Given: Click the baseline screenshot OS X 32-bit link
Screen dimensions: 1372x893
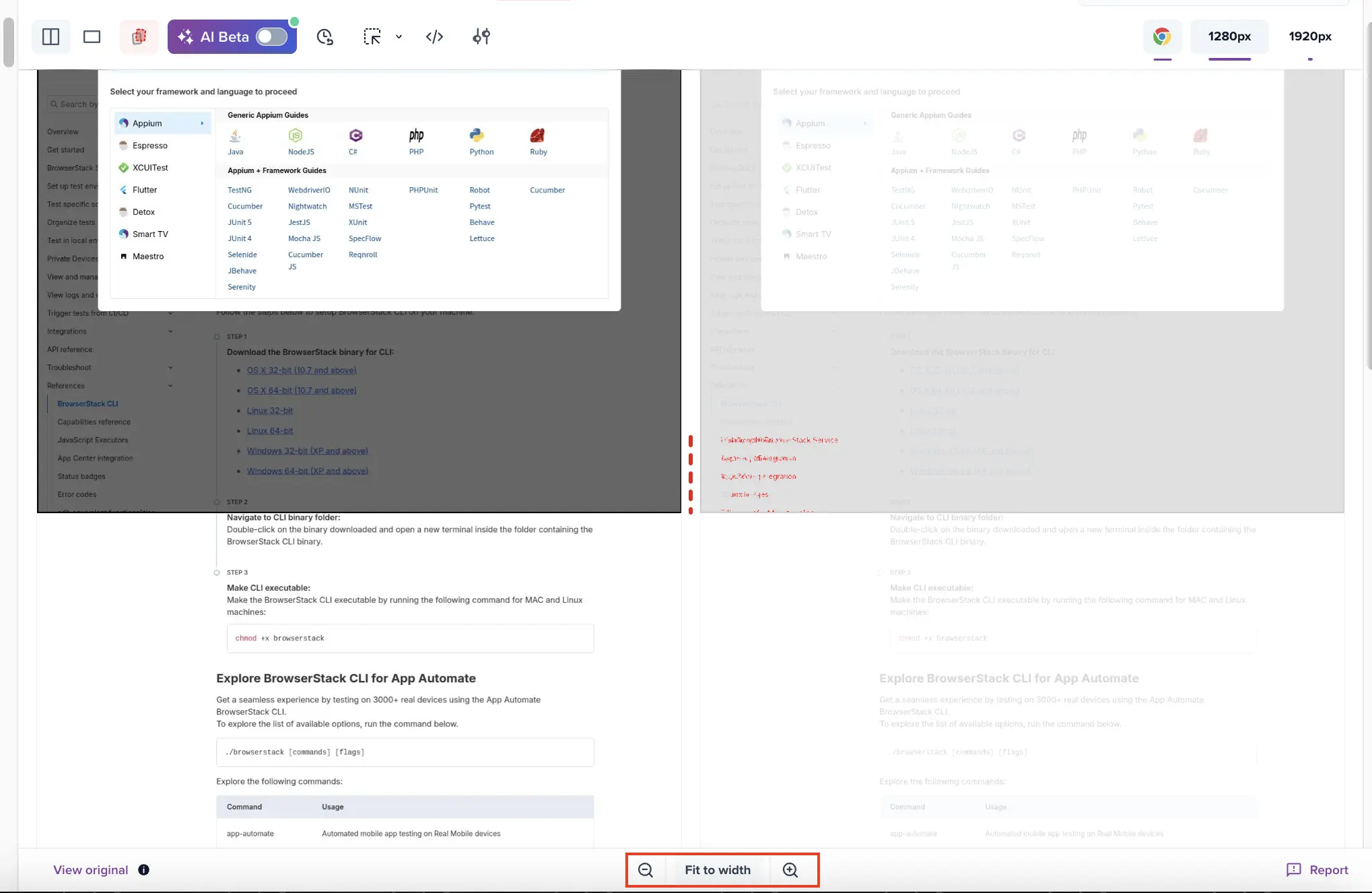Looking at the screenshot, I should pyautogui.click(x=302, y=370).
